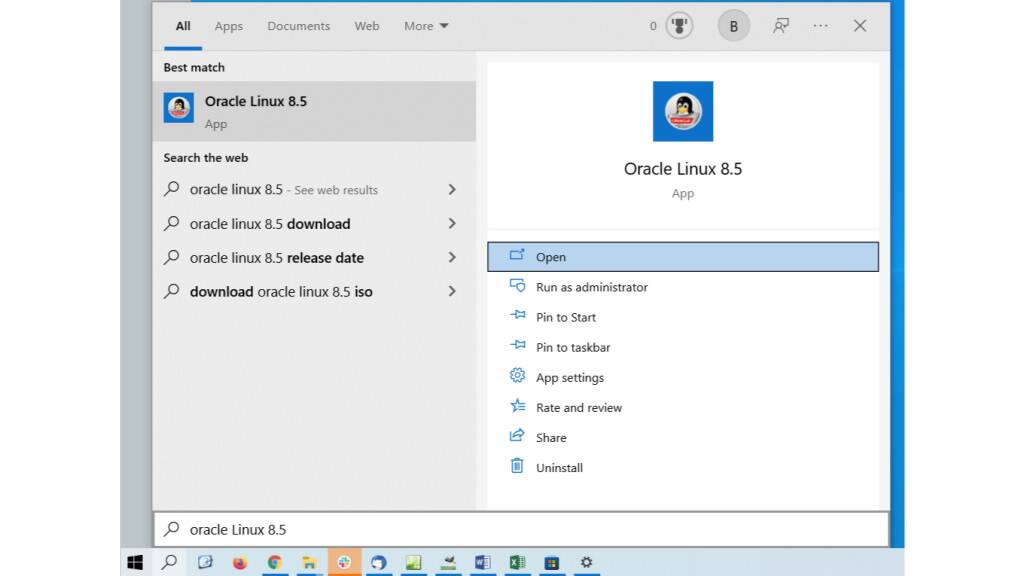Screen dimensions: 1024x576
Task: Expand the "download oracle linux 8.5 iso" suggestion
Action: point(280,291)
